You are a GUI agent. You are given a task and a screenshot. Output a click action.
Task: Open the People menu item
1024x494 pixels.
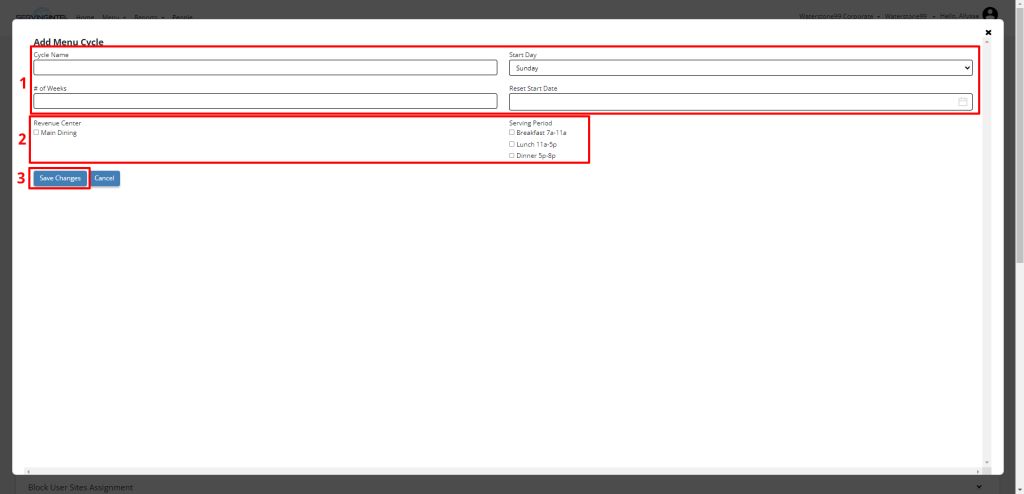click(182, 17)
